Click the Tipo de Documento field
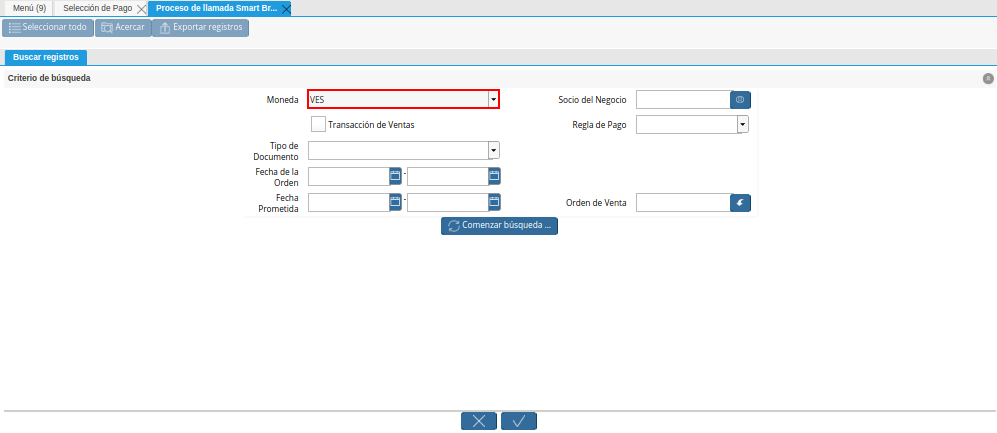Viewport: 997px width, 433px height. (398, 150)
